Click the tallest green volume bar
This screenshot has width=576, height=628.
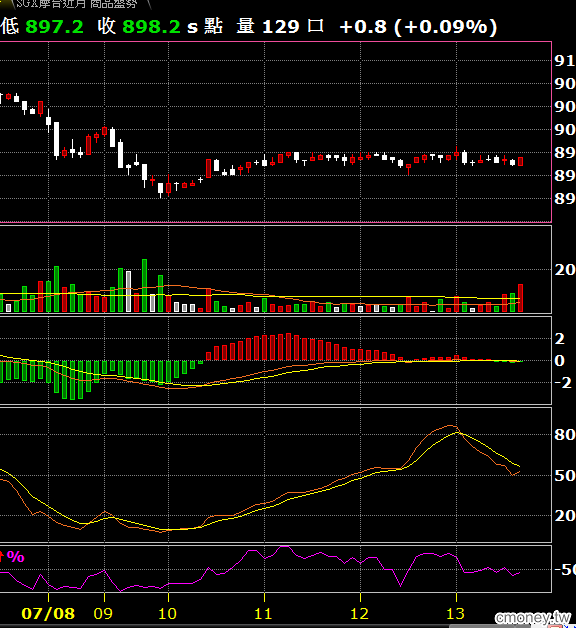point(144,286)
